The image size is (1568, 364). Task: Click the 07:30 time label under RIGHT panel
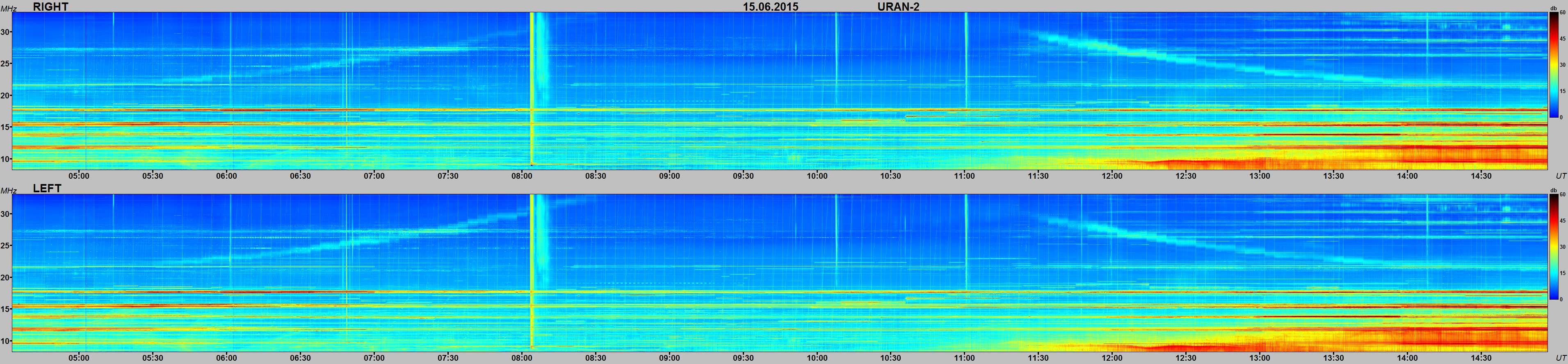pyautogui.click(x=448, y=176)
